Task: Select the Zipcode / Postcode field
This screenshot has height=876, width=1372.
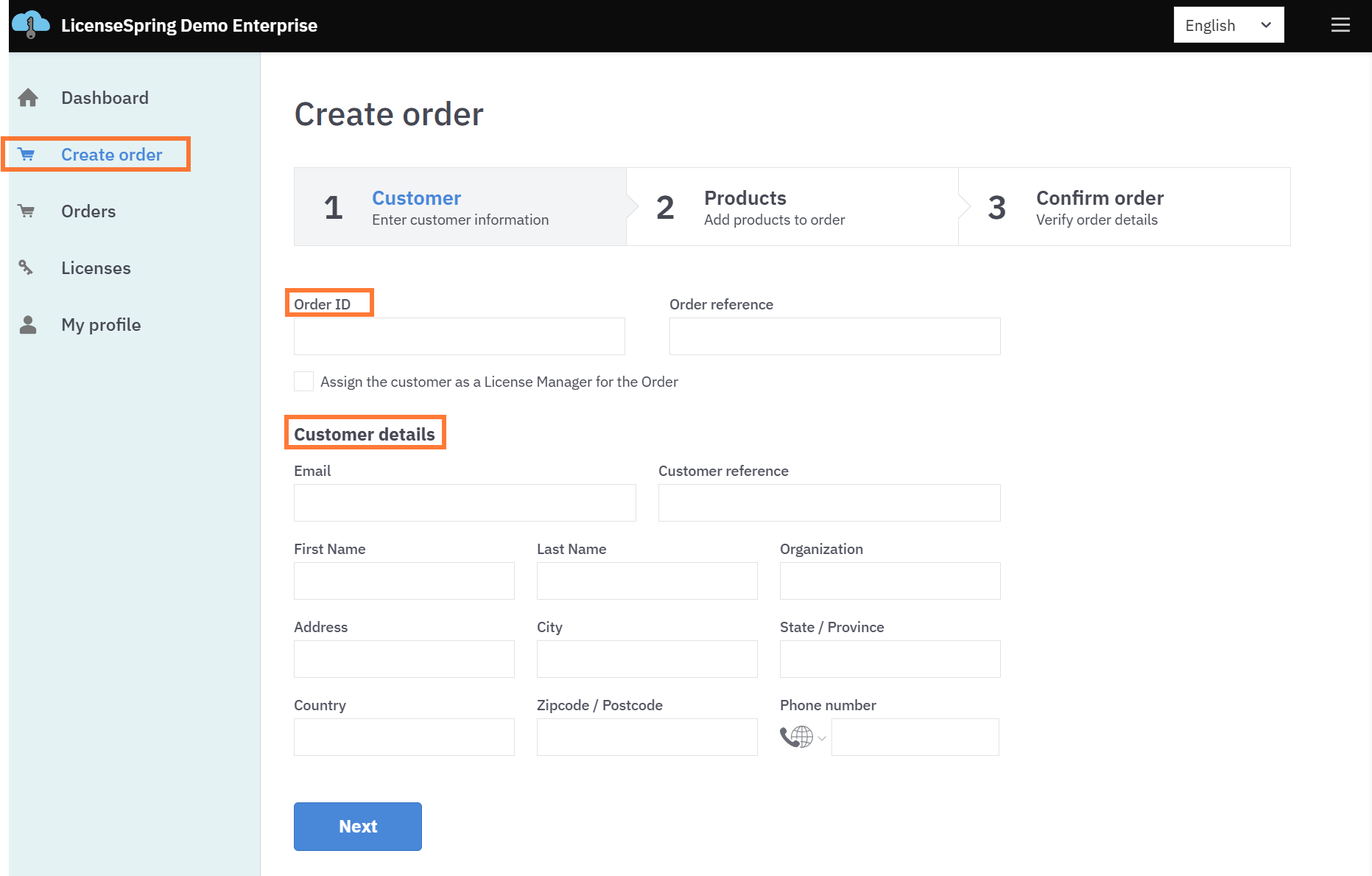Action: point(647,737)
